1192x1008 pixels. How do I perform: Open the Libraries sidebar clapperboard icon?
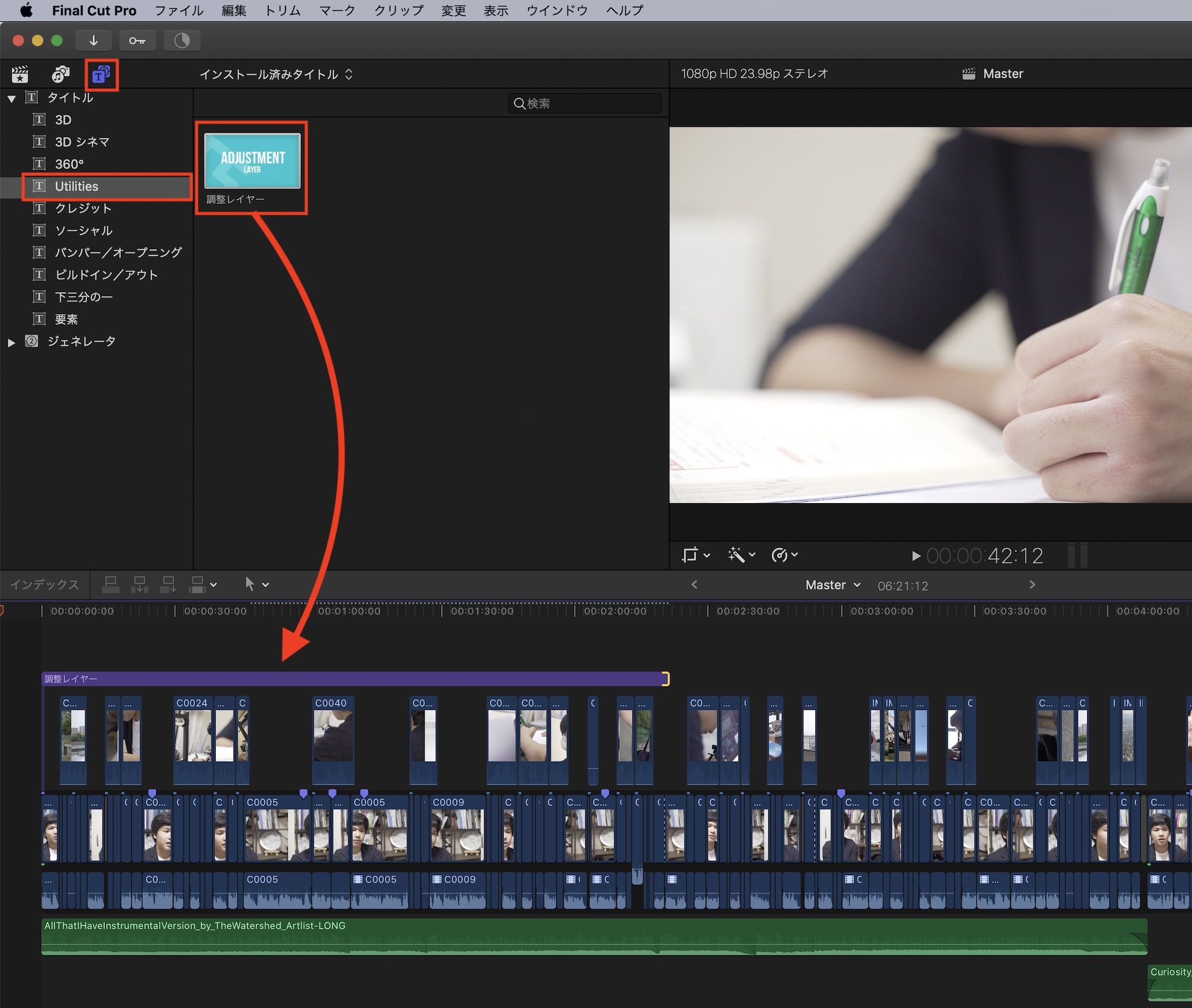point(20,75)
